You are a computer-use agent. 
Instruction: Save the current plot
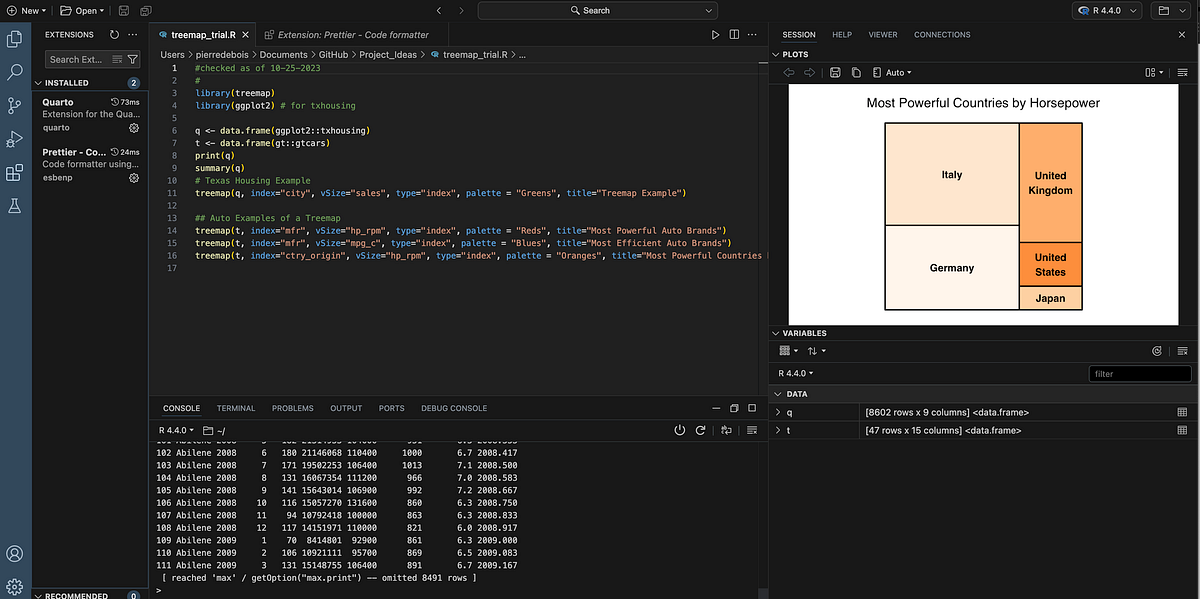pyautogui.click(x=835, y=73)
